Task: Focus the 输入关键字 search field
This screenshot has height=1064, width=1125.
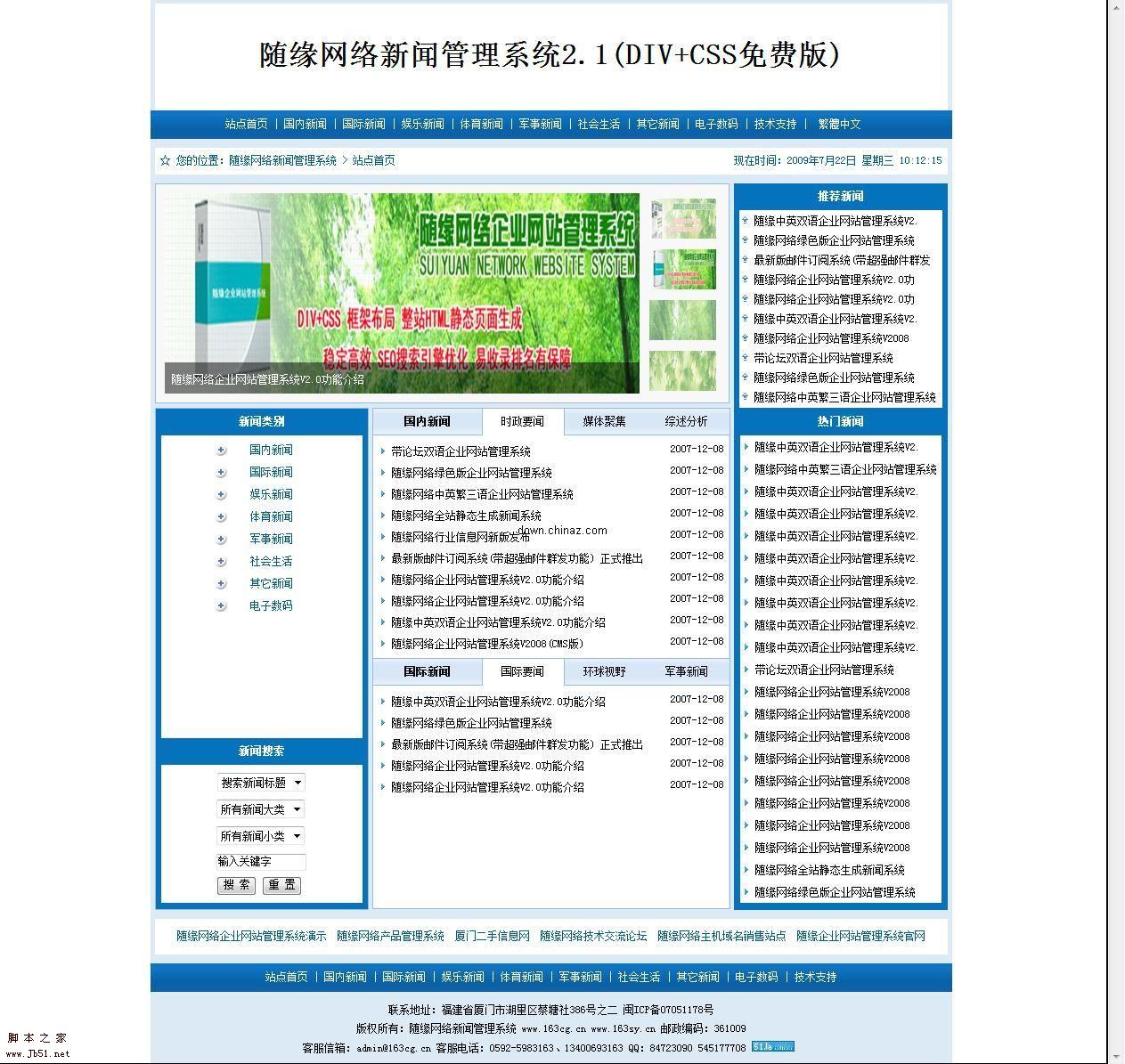Action: (261, 861)
